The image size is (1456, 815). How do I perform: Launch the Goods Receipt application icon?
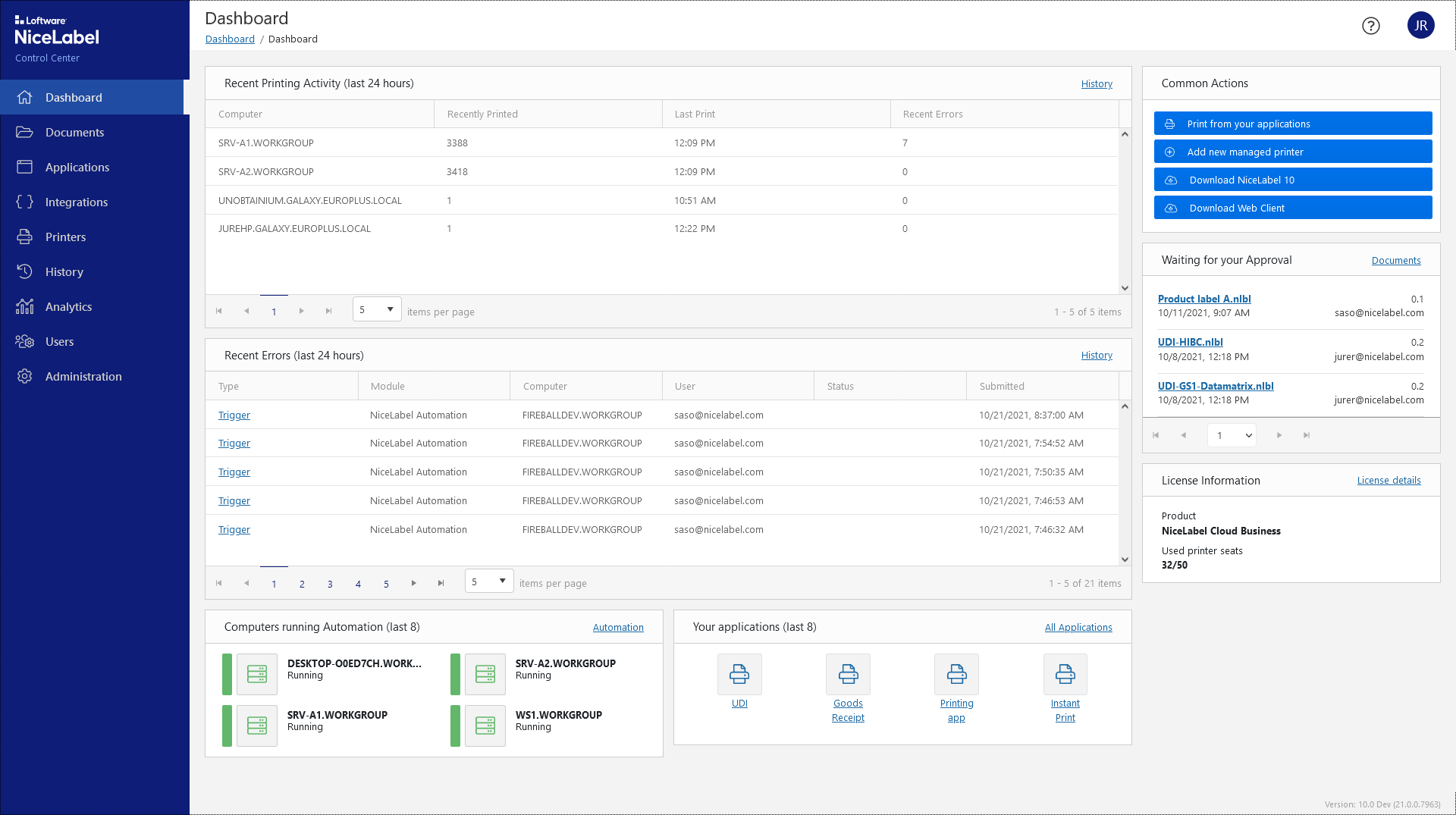pos(848,674)
